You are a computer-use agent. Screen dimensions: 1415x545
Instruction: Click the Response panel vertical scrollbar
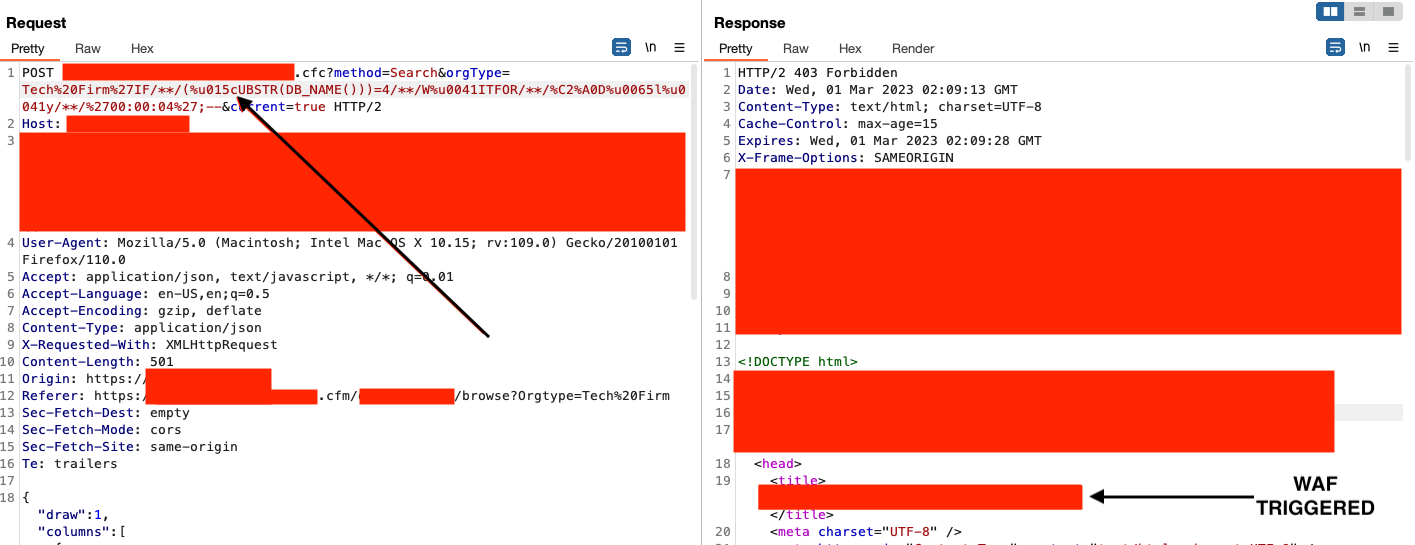click(1408, 110)
